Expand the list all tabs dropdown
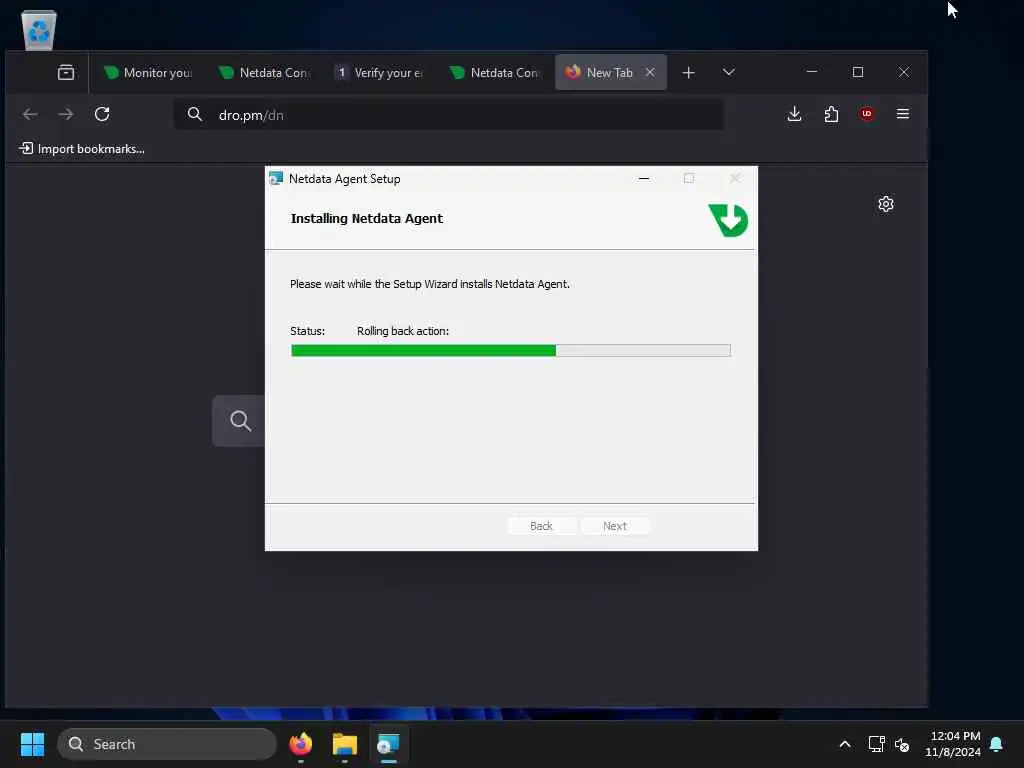The width and height of the screenshot is (1024, 768). pos(729,72)
